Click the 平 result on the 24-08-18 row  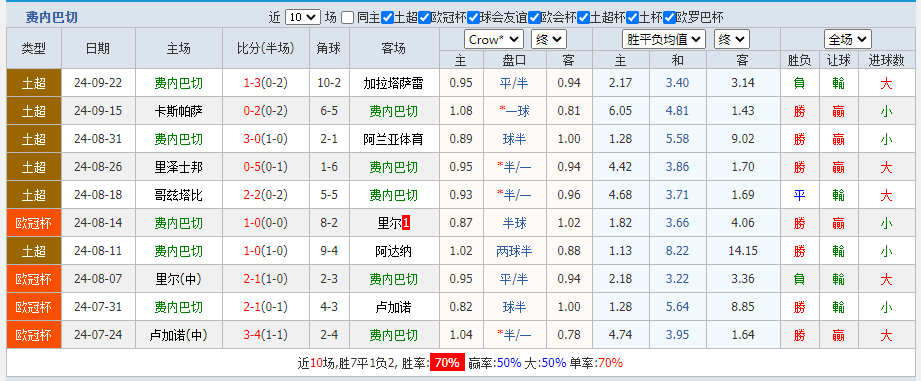(799, 195)
